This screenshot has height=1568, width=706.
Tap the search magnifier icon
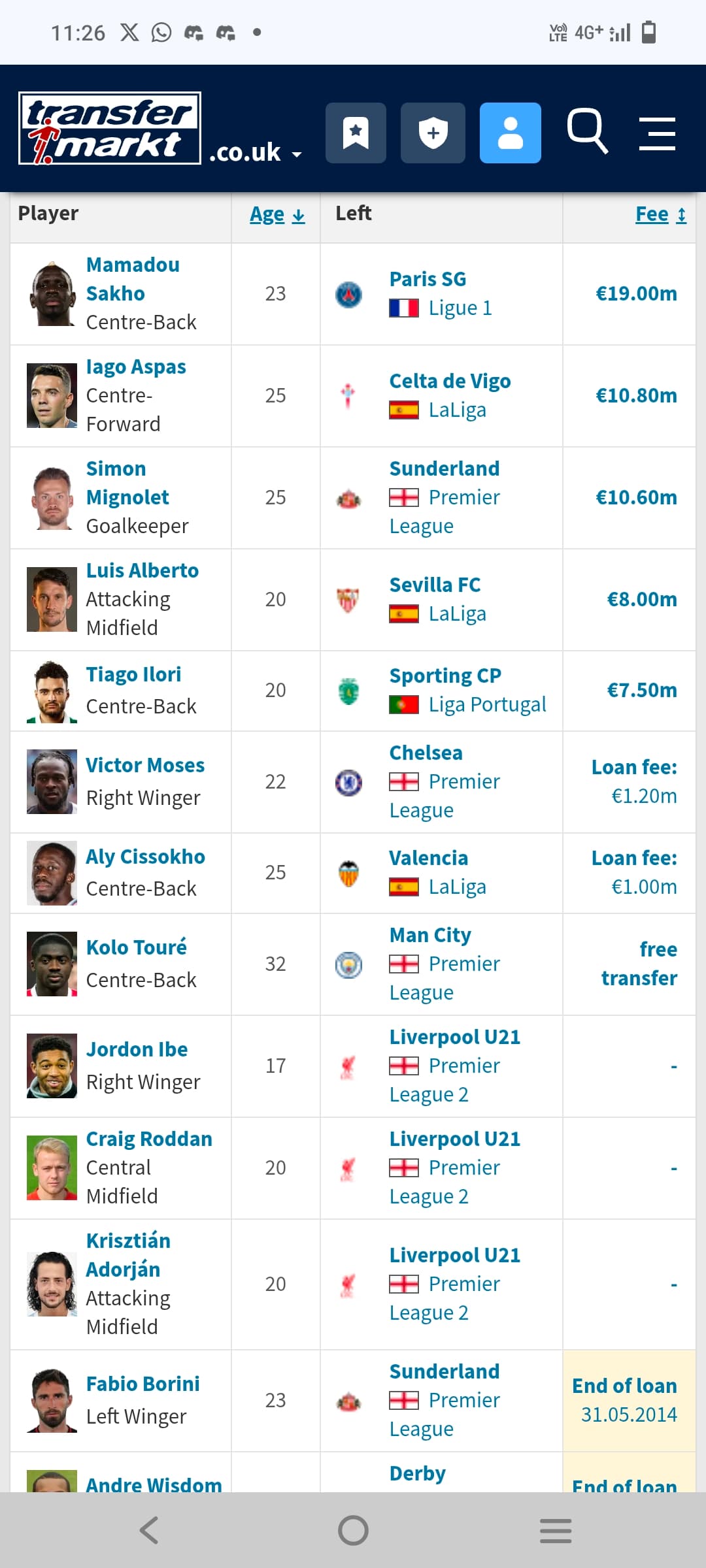click(x=586, y=131)
